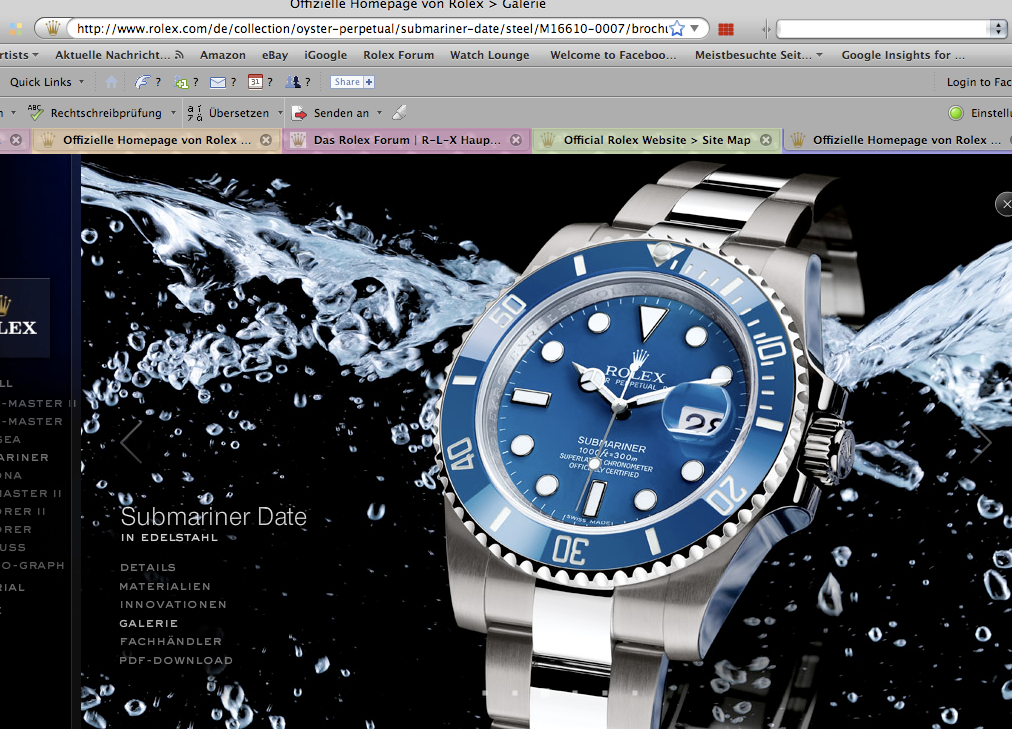This screenshot has height=729, width=1012.
Task: Click the green Einstellungen status icon
Action: (956, 113)
